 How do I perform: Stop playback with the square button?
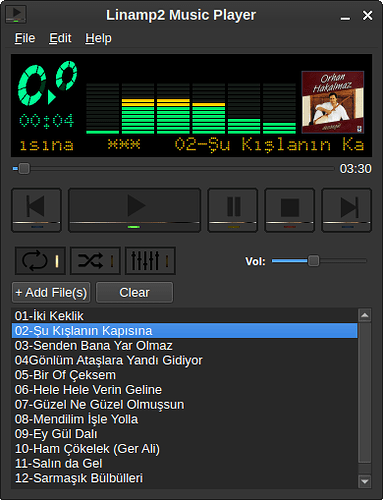(290, 210)
